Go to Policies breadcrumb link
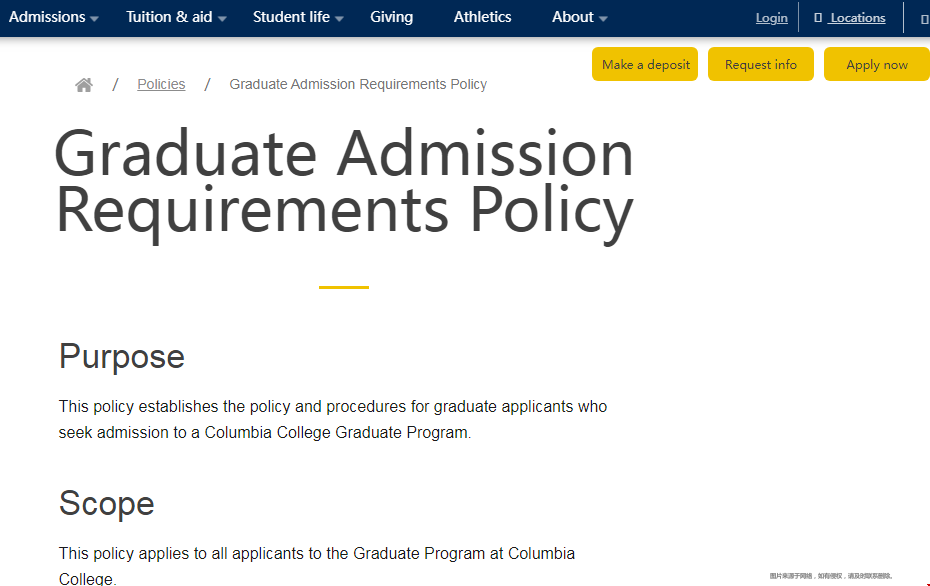This screenshot has width=930, height=586. click(x=161, y=84)
